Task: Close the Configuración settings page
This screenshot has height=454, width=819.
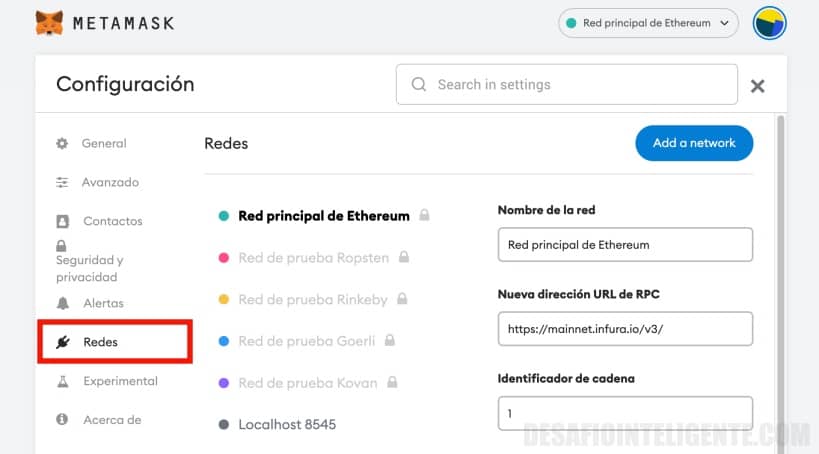Action: click(x=757, y=86)
